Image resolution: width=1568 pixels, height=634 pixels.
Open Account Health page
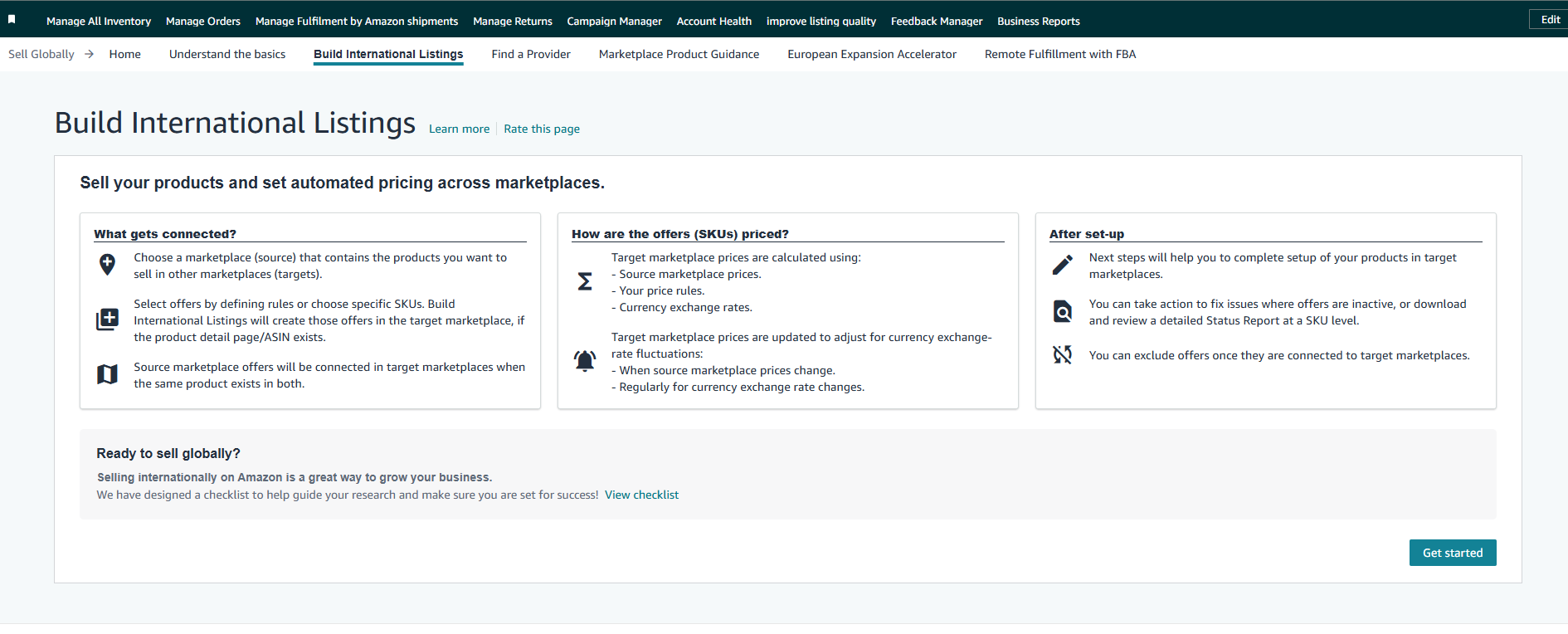(714, 21)
